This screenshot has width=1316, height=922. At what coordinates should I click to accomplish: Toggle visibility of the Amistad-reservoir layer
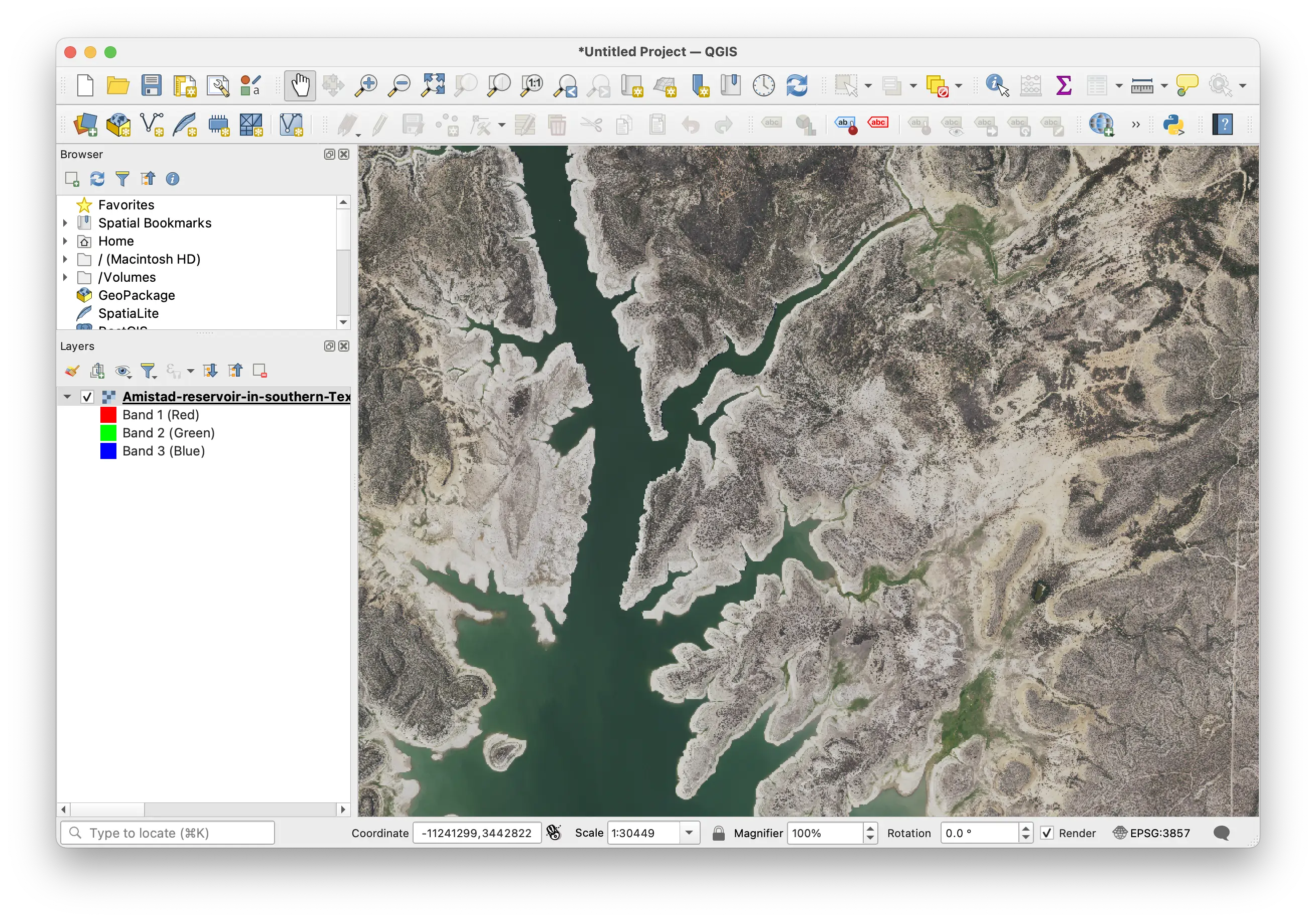tap(87, 397)
